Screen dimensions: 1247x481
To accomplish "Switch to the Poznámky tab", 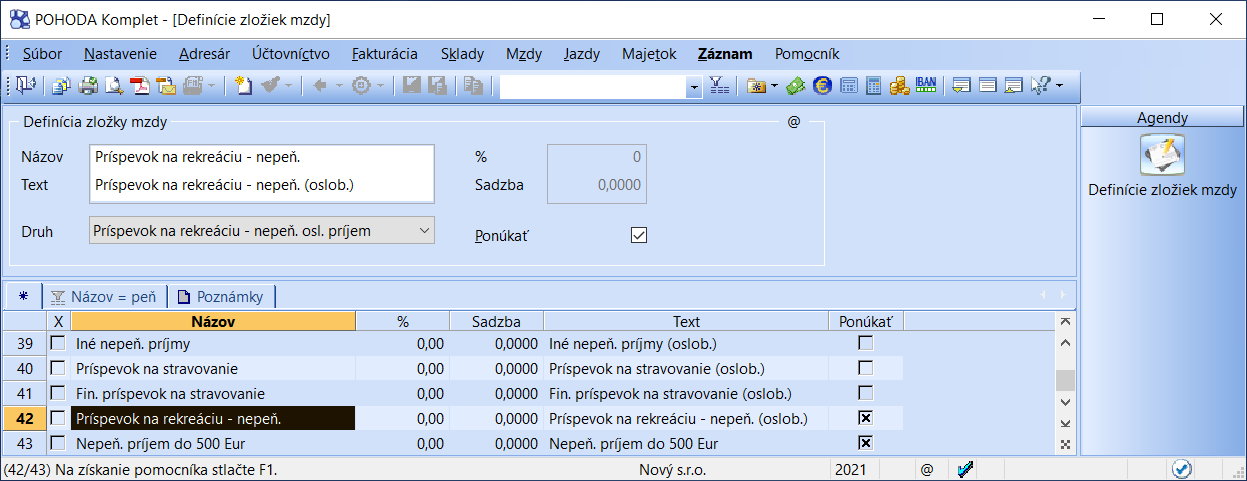I will coord(221,296).
